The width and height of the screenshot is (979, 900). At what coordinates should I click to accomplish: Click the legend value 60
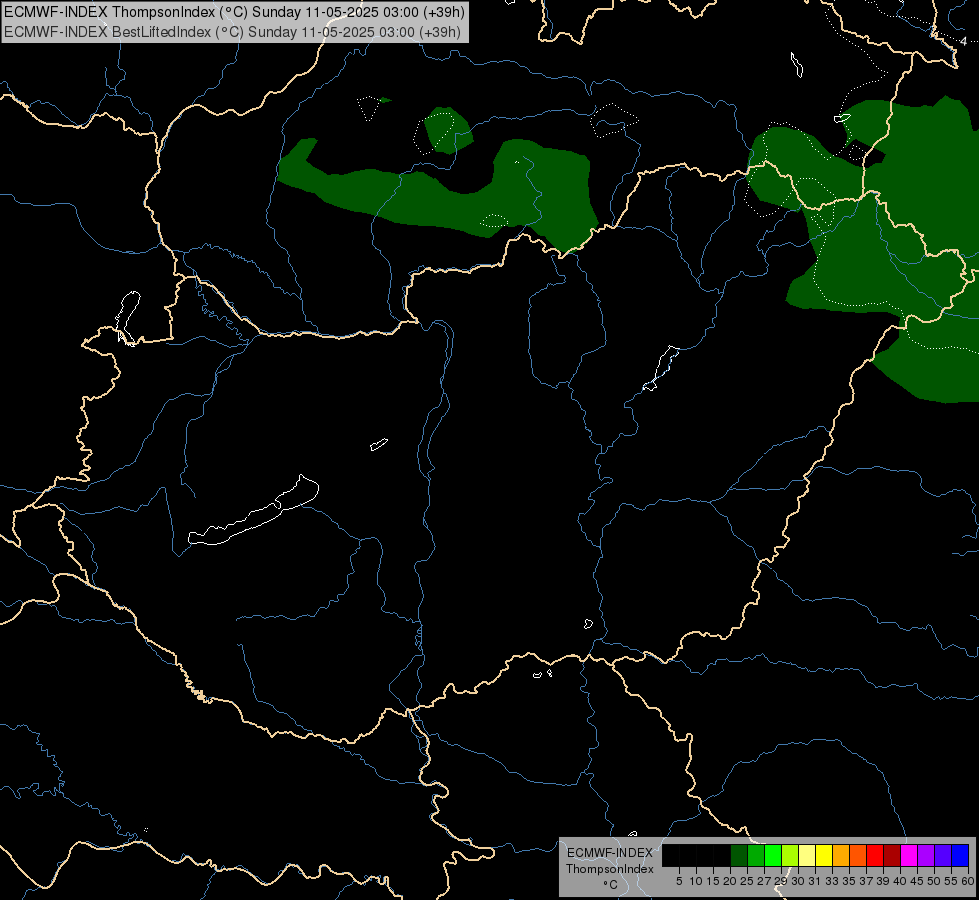(x=968, y=881)
